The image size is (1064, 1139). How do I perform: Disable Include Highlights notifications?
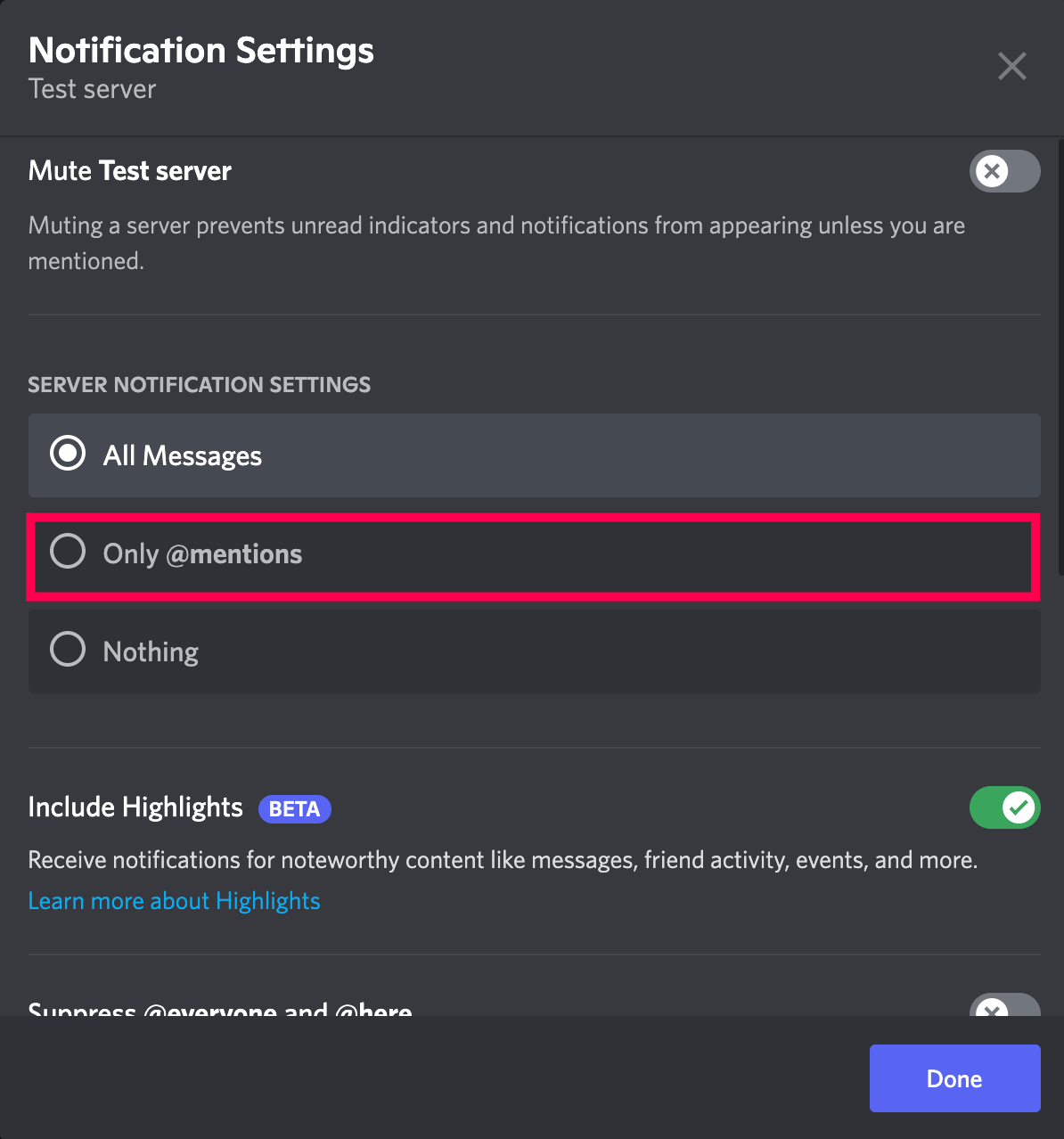click(1004, 807)
